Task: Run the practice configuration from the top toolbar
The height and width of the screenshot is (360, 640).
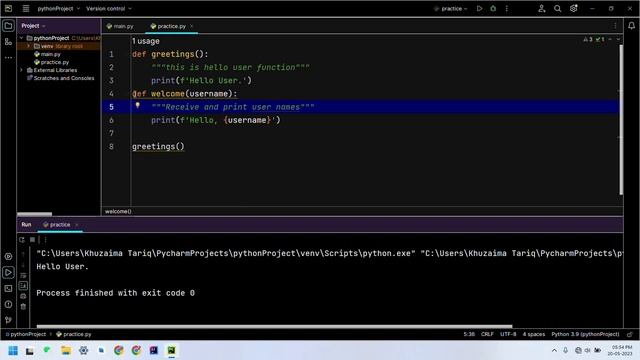Action: coord(479,8)
